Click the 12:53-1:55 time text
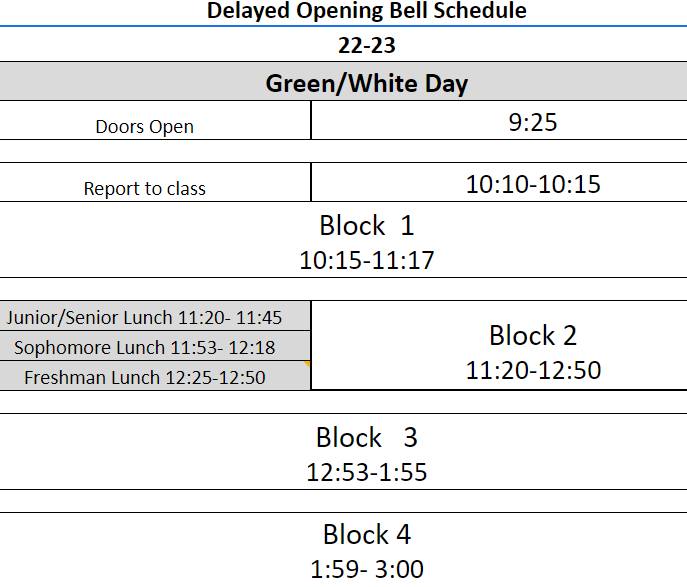This screenshot has height=587, width=687. coord(366,472)
